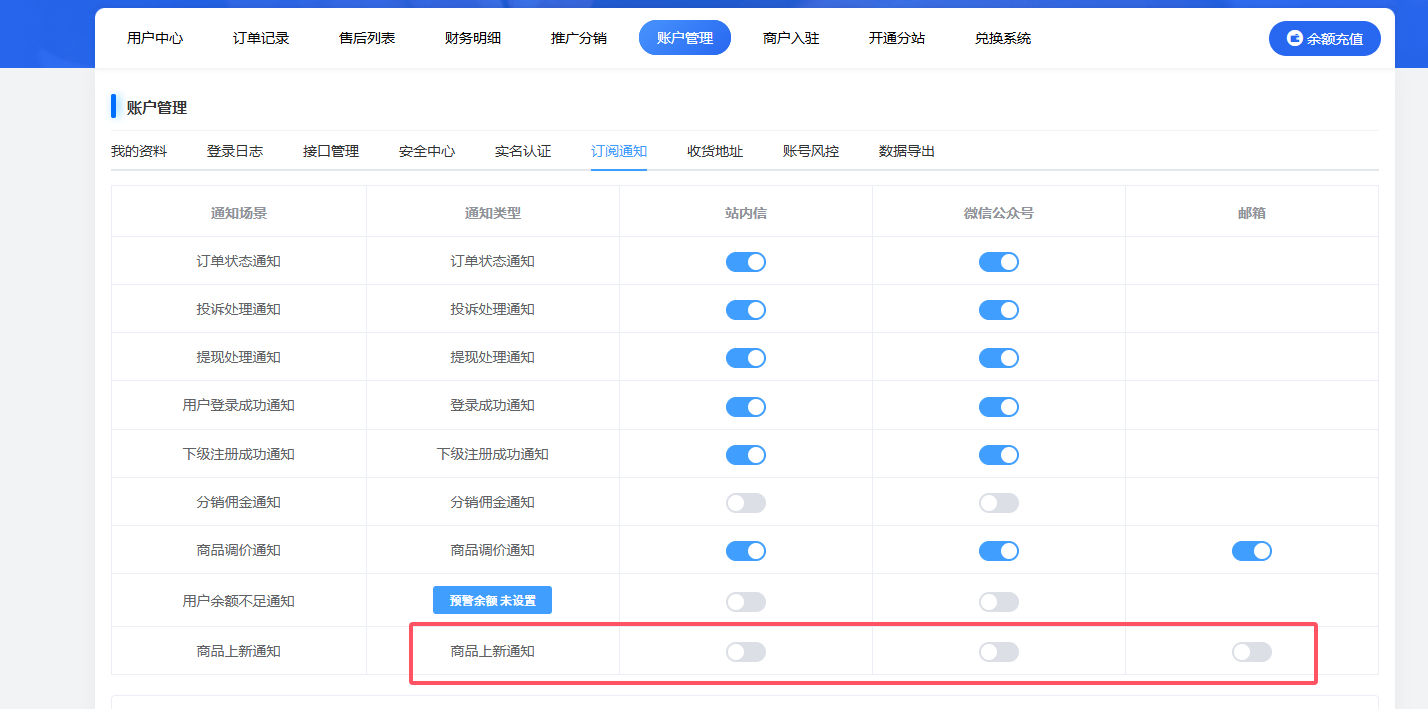Click the 余额充值 recharge button

coord(1325,38)
